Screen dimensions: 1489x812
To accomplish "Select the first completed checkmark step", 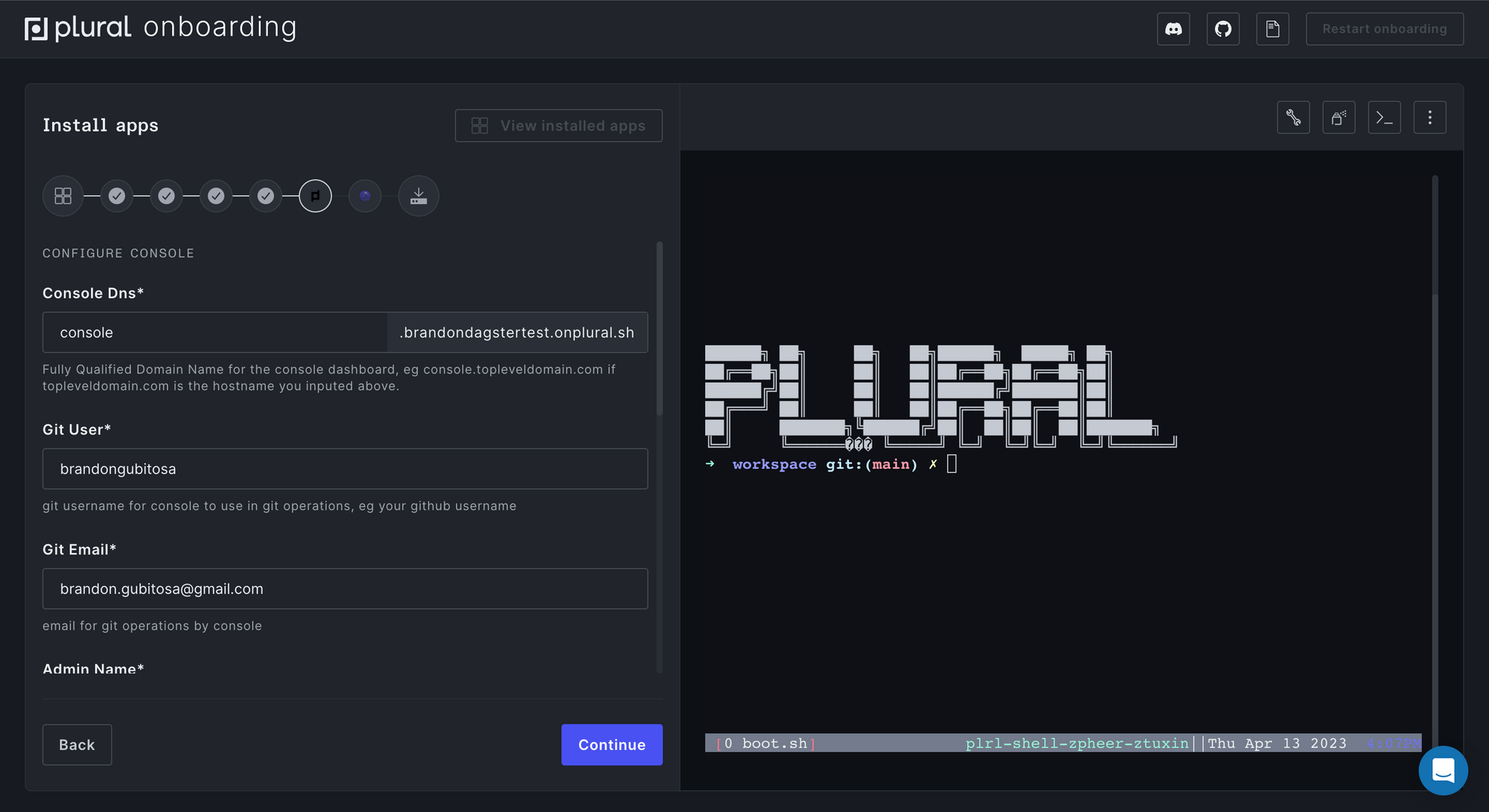I will (x=117, y=196).
